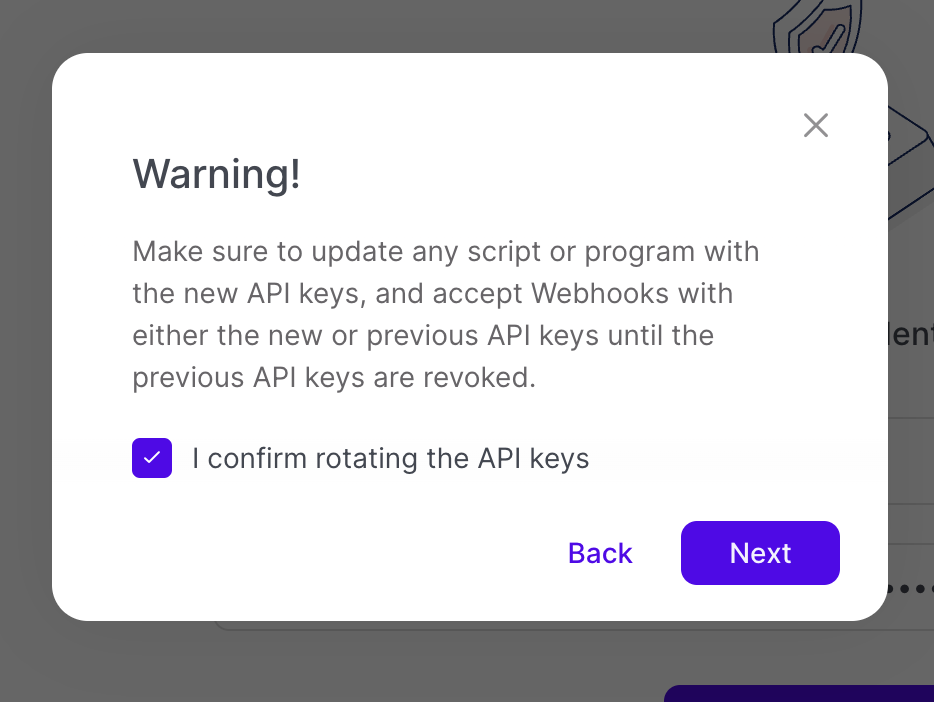Click the purple button below the dialog
This screenshot has height=702, width=934.
point(800,693)
